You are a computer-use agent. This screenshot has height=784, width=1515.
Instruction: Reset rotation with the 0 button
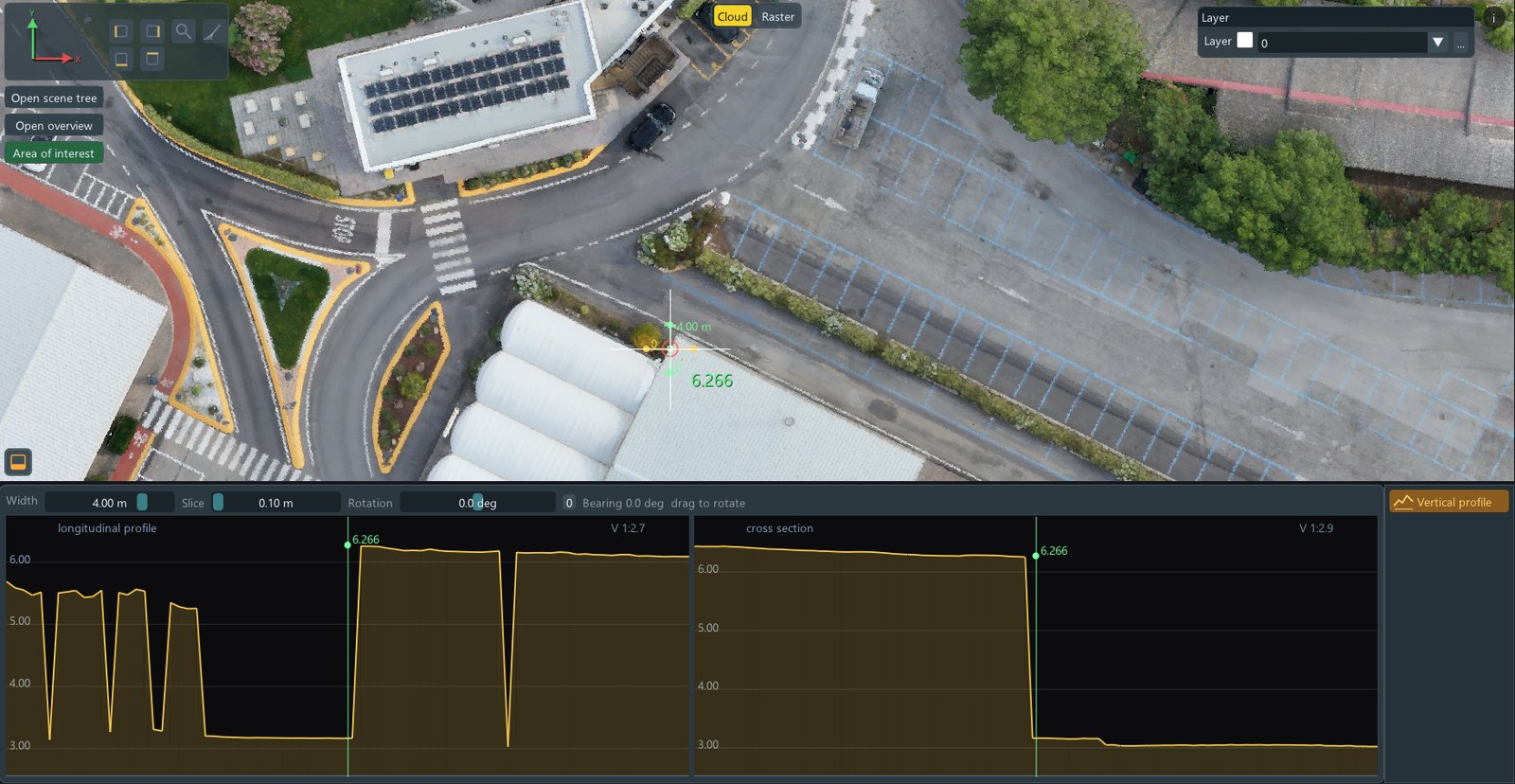(x=569, y=503)
